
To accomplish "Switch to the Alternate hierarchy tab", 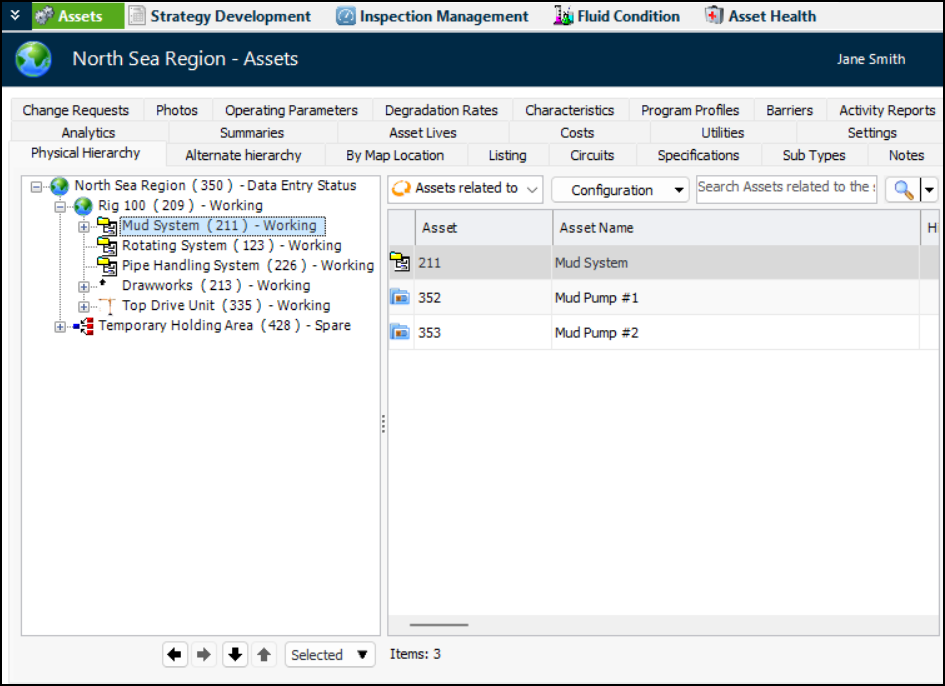I will click(x=243, y=155).
